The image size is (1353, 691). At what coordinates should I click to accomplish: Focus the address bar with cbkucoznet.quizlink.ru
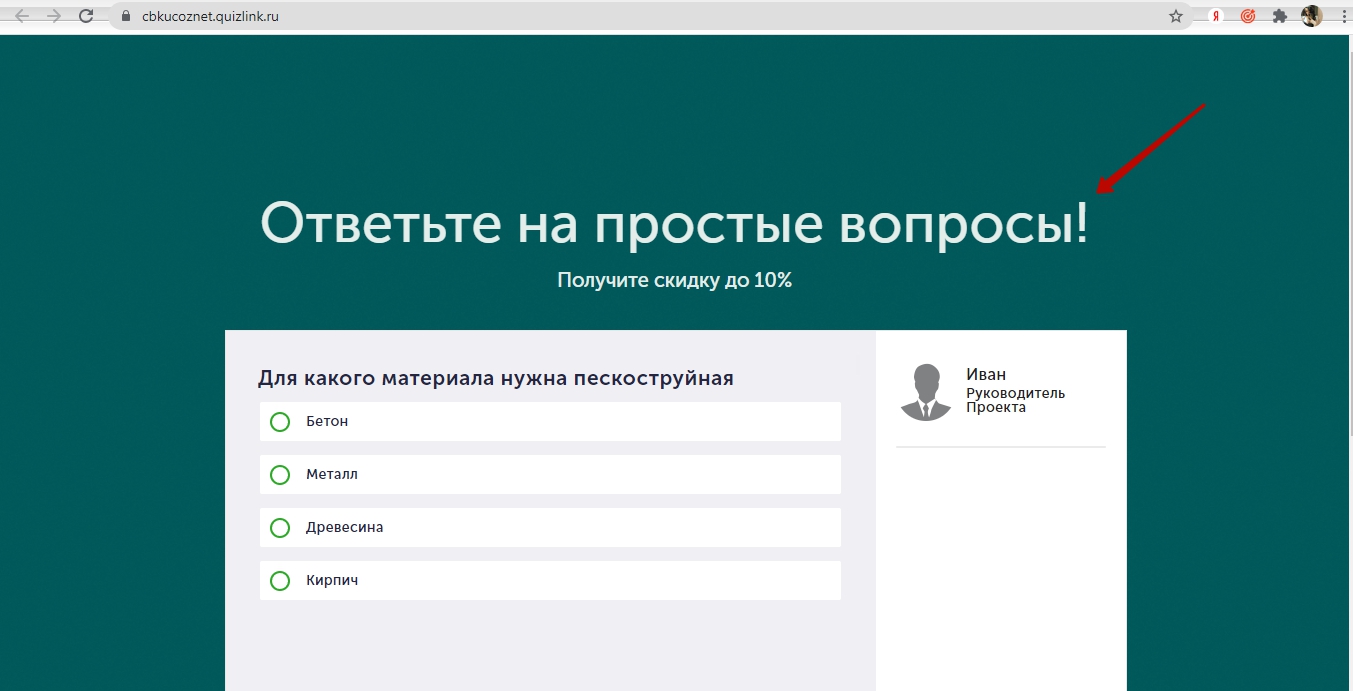click(650, 16)
